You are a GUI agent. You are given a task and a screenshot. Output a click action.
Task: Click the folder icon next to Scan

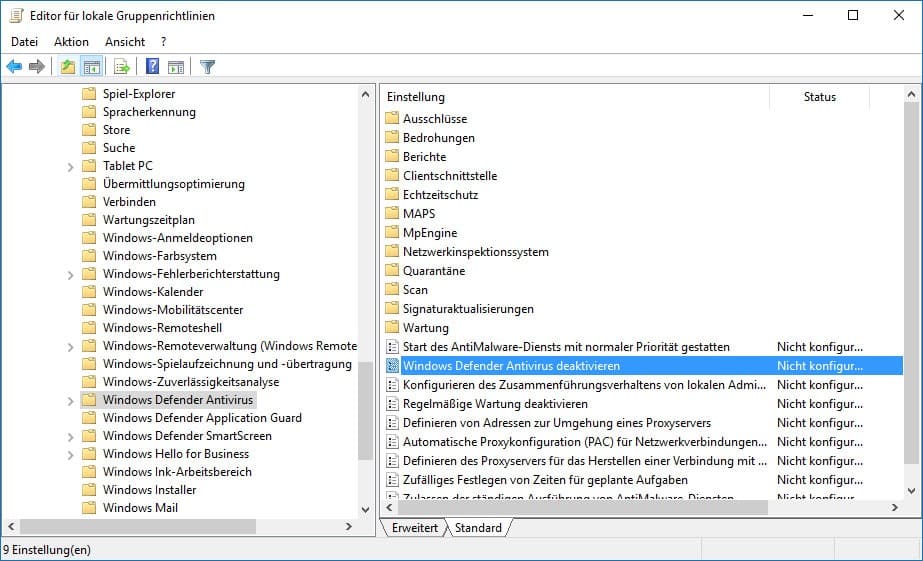click(x=392, y=289)
